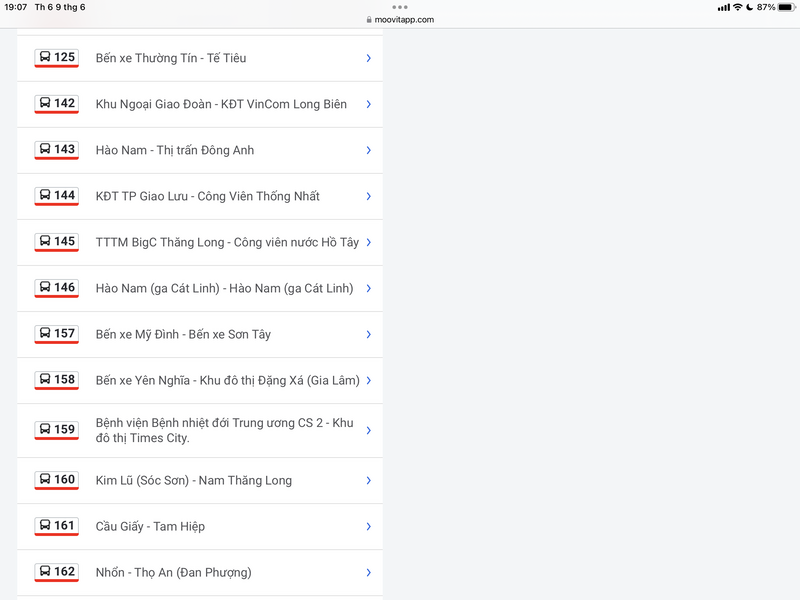Screen dimensions: 800x600
Task: Open Cầu Giấy - Tam Hiệp route
Action: coord(150,526)
